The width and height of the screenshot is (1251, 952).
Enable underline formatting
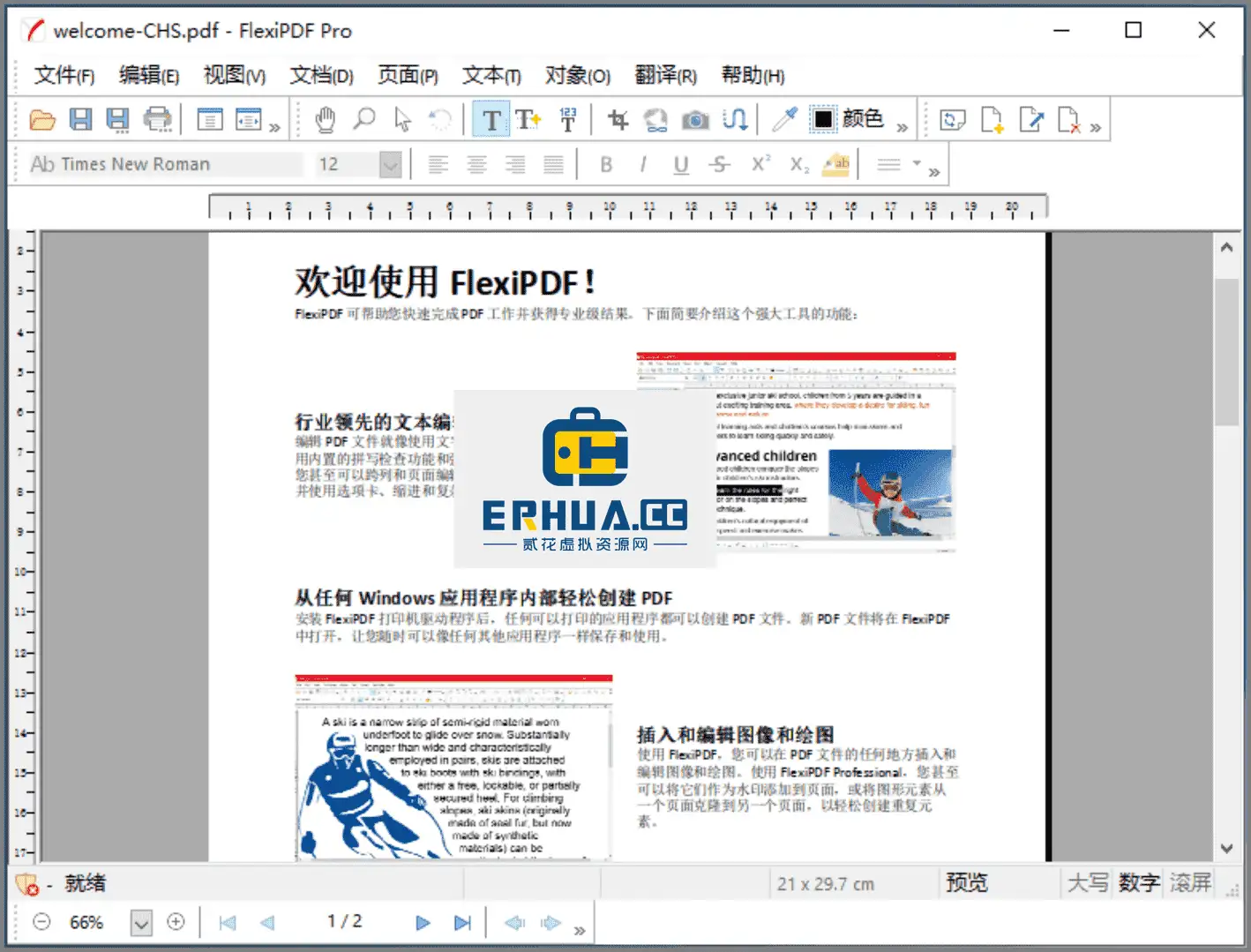[x=680, y=164]
